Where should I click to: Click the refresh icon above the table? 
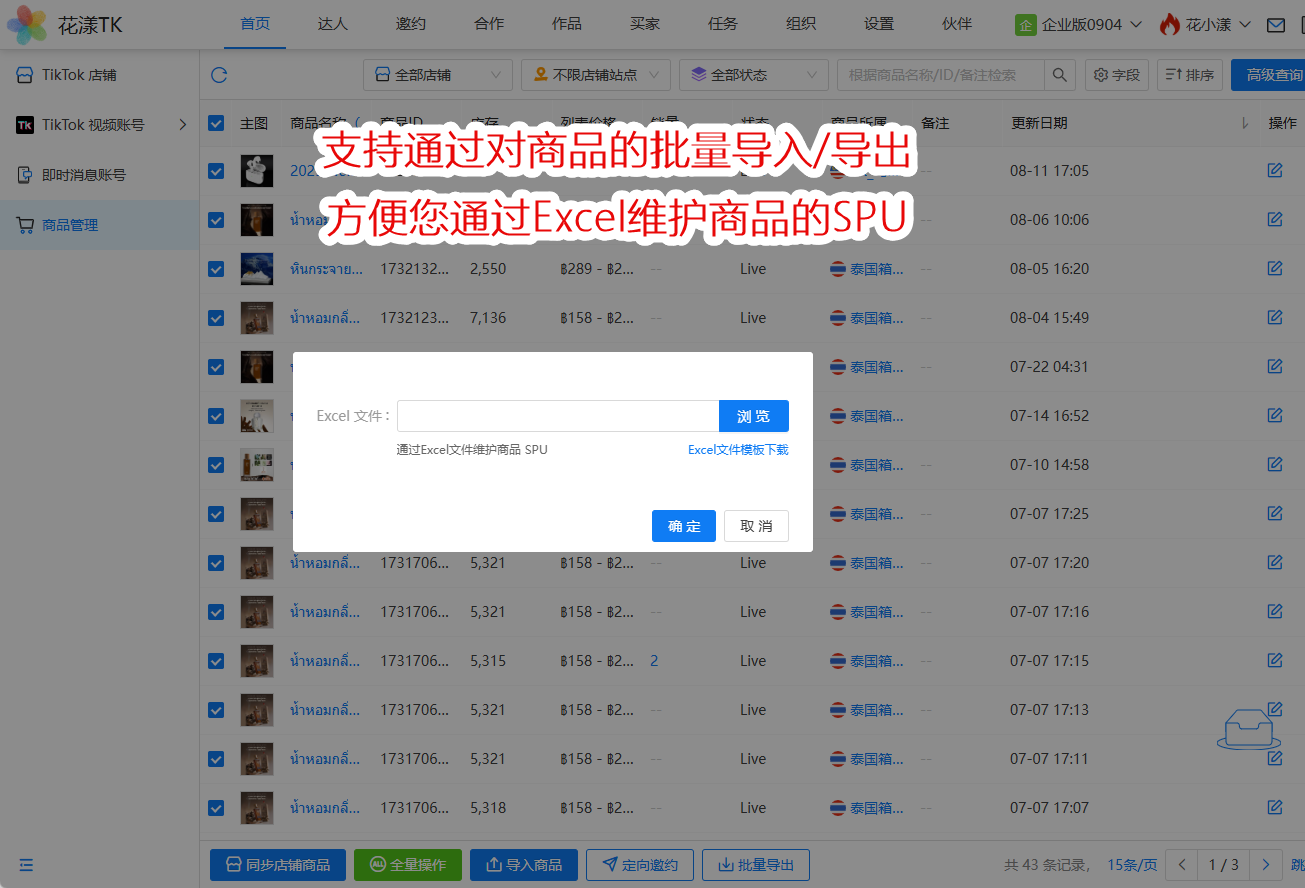(219, 75)
